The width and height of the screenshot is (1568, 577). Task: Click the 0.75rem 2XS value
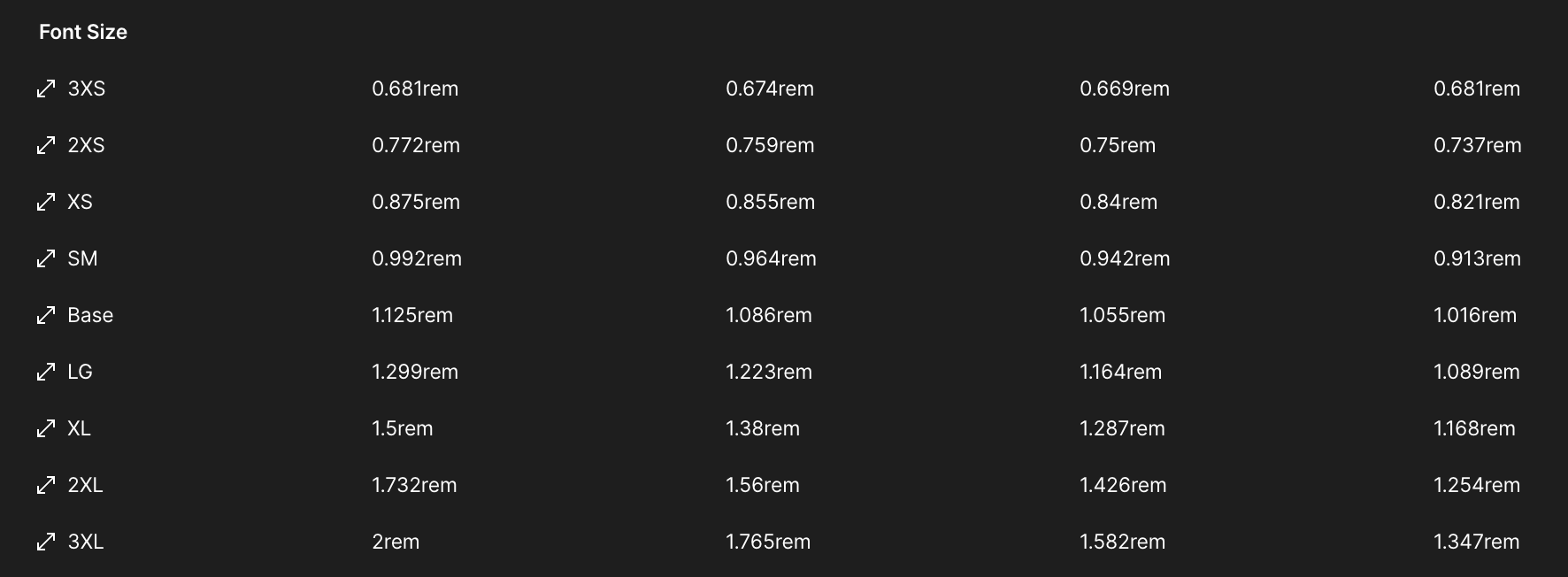click(x=1118, y=145)
